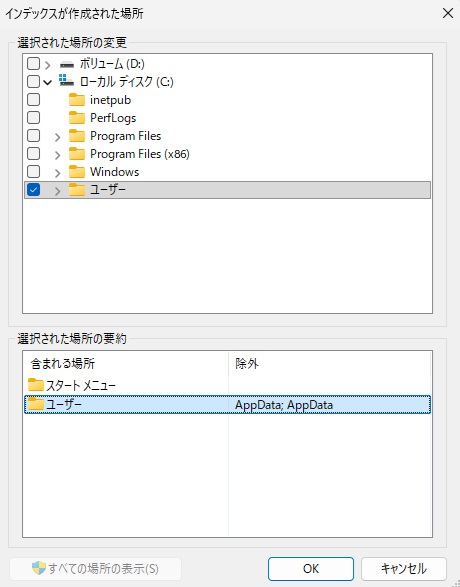Click the ユーザー folder icon in tree
The image size is (460, 587).
(x=77, y=190)
